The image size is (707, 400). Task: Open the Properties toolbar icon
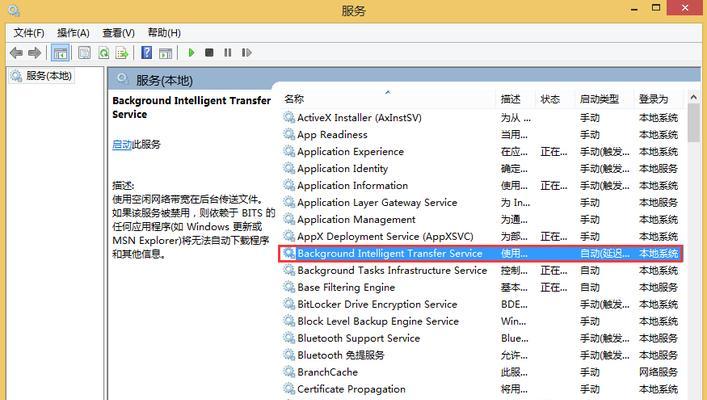click(x=84, y=53)
